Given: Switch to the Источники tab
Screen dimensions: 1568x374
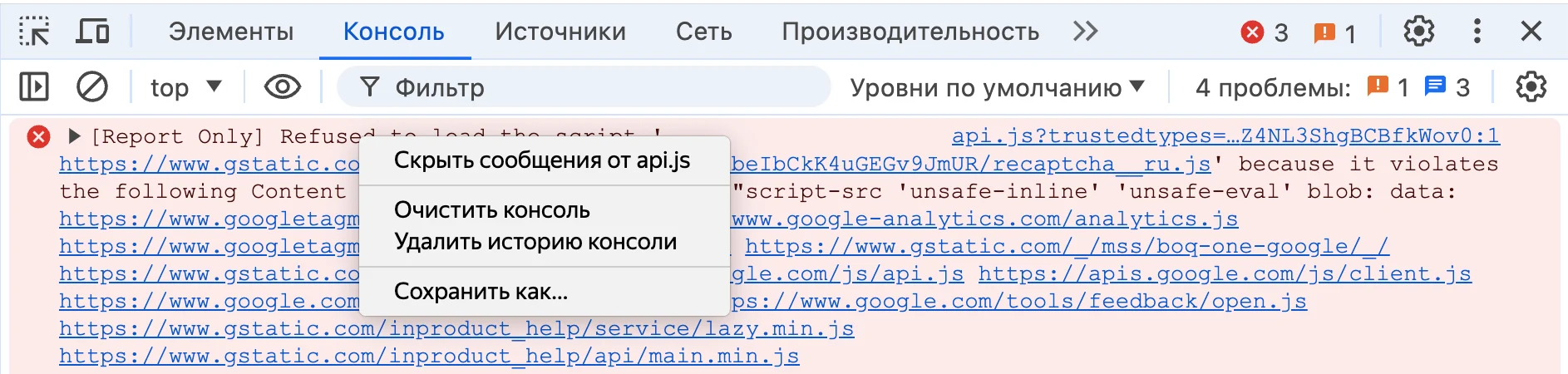Looking at the screenshot, I should [560, 32].
